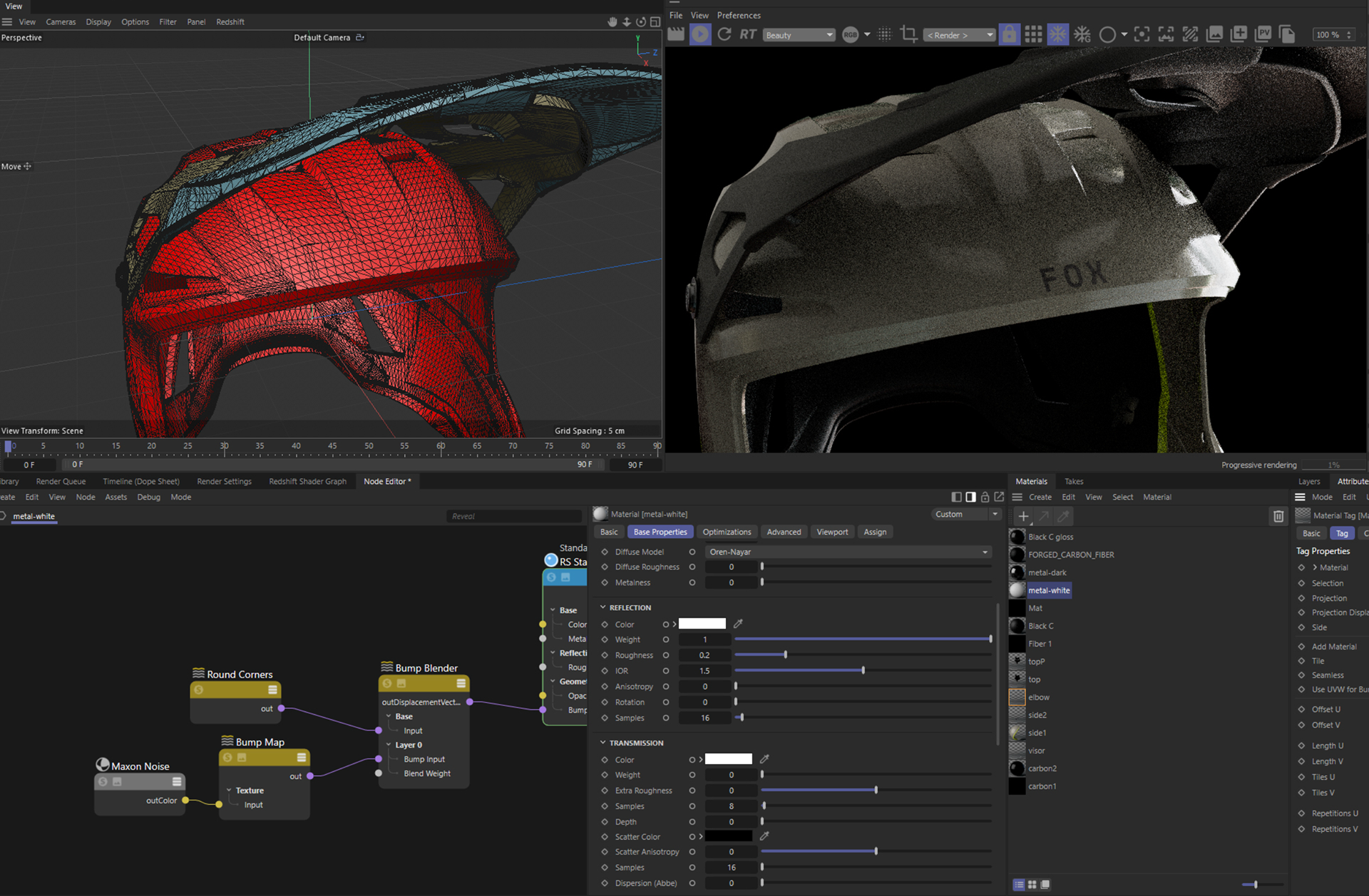
Task: Toggle Reflection Weight keyframe circle
Action: [666, 639]
